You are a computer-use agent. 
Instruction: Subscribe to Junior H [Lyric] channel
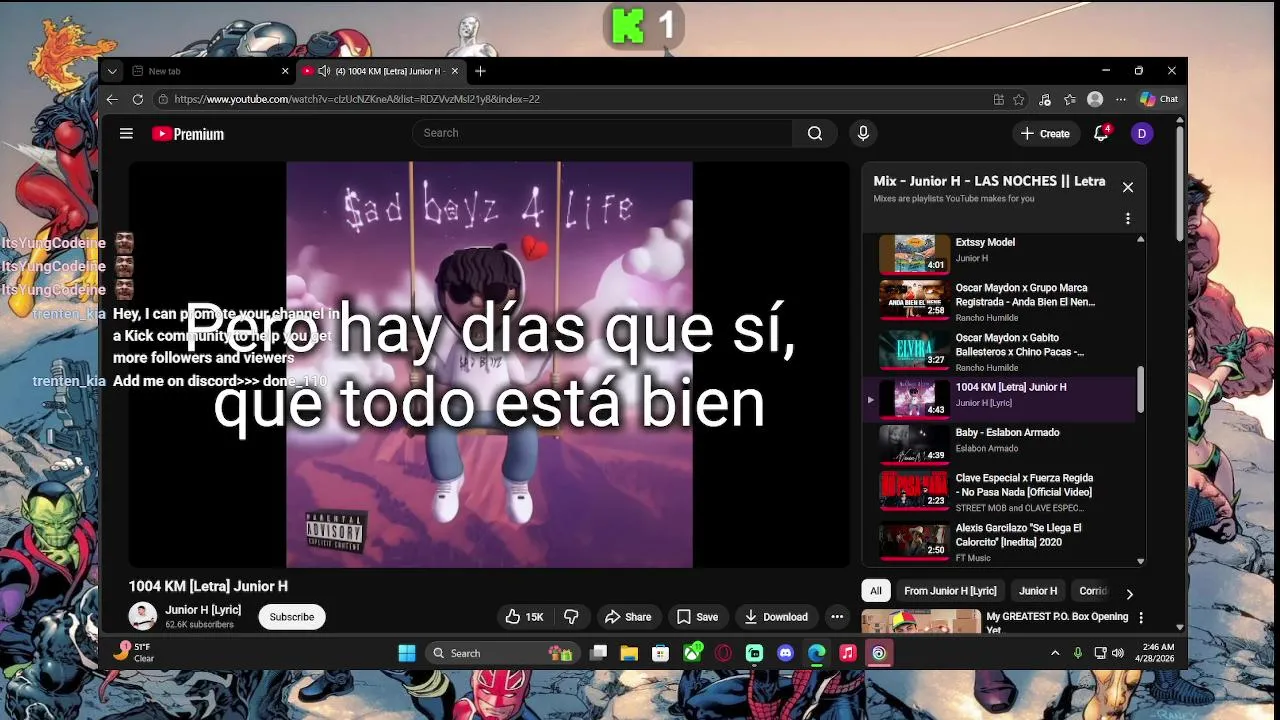[x=292, y=617]
